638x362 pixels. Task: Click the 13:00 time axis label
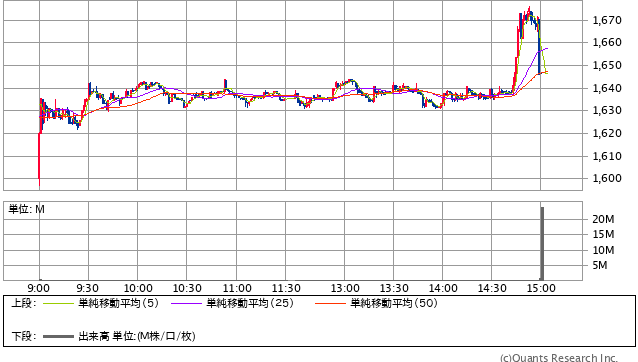coord(345,288)
